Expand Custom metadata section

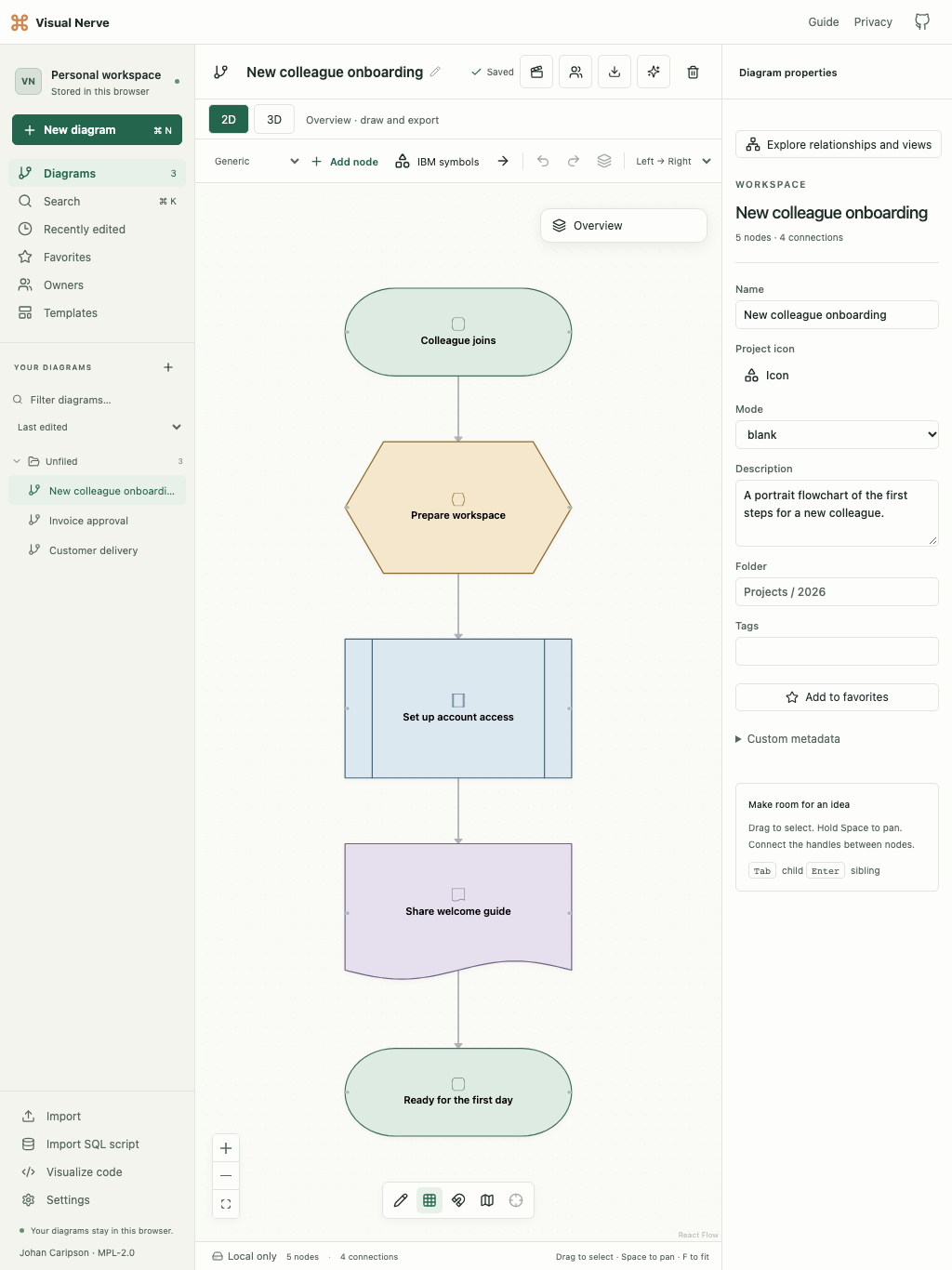tap(788, 739)
